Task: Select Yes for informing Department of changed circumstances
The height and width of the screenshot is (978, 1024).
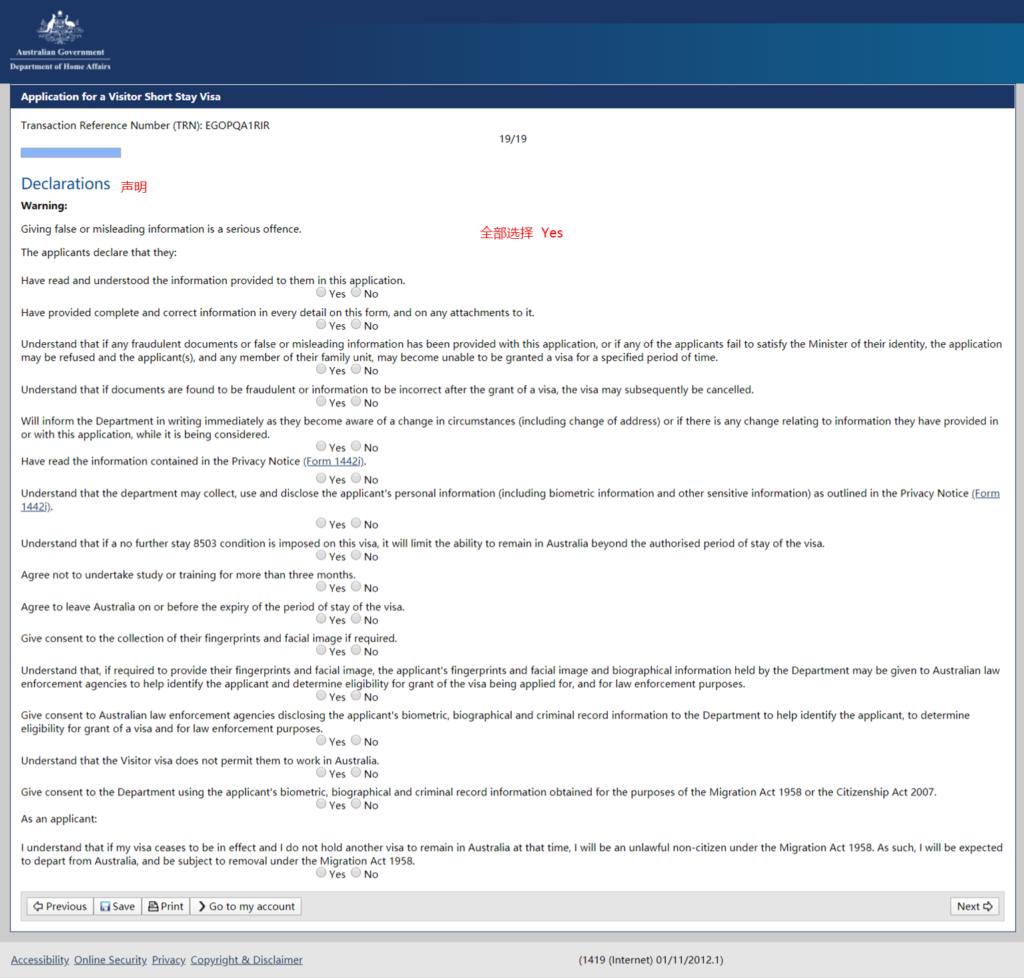Action: click(321, 446)
